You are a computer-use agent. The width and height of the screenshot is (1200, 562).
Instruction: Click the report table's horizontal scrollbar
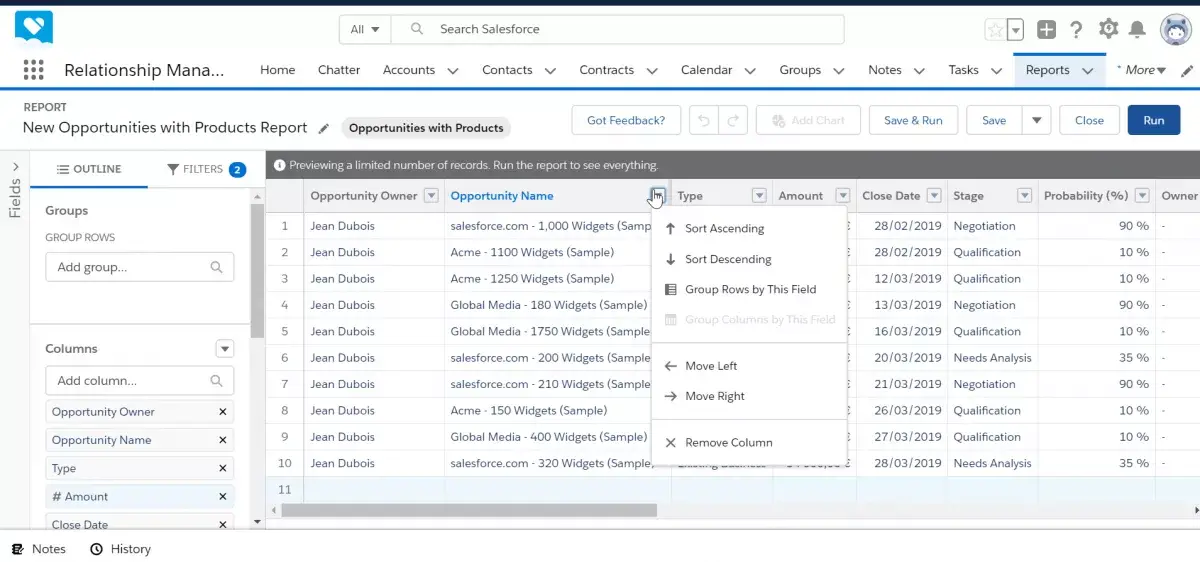click(x=469, y=510)
